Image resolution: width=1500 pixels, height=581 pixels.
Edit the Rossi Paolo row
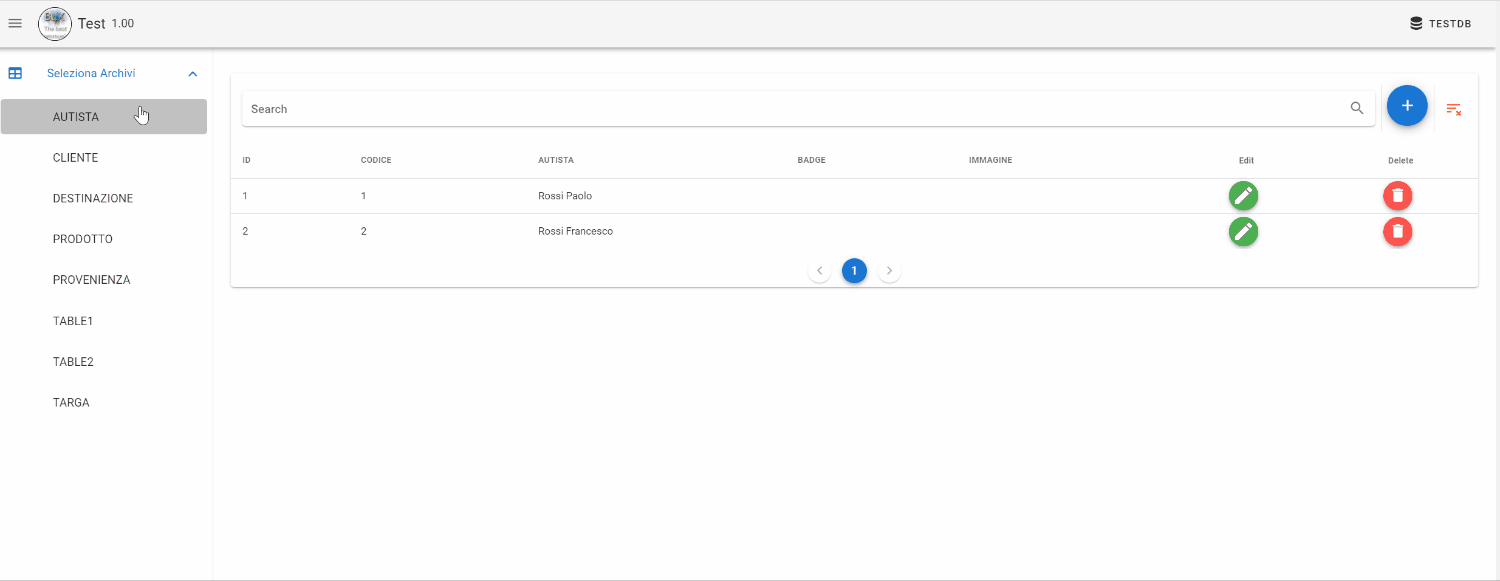click(1243, 196)
